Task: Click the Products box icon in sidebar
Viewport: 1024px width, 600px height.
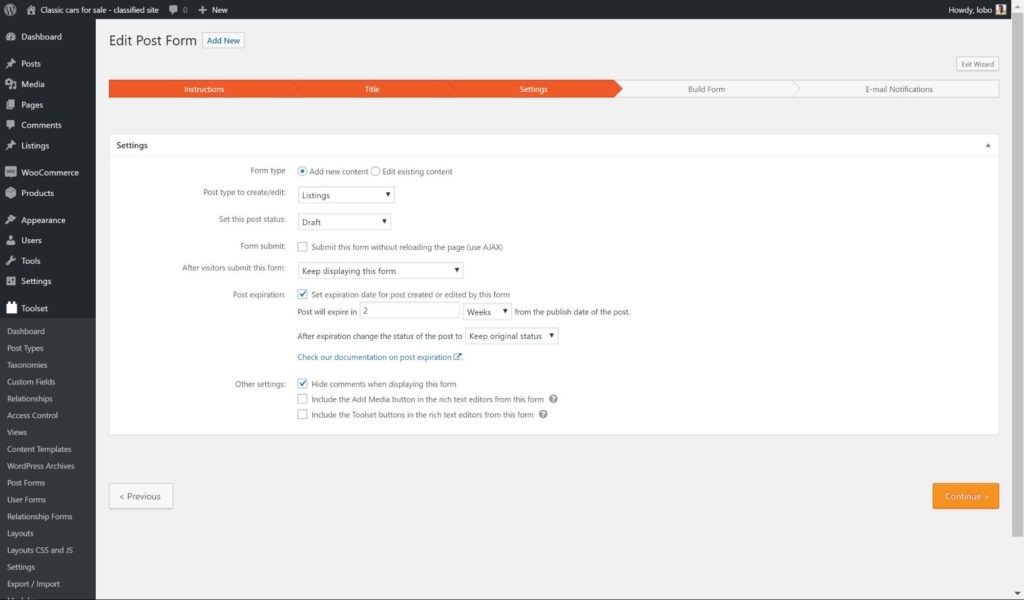Action: [10, 193]
